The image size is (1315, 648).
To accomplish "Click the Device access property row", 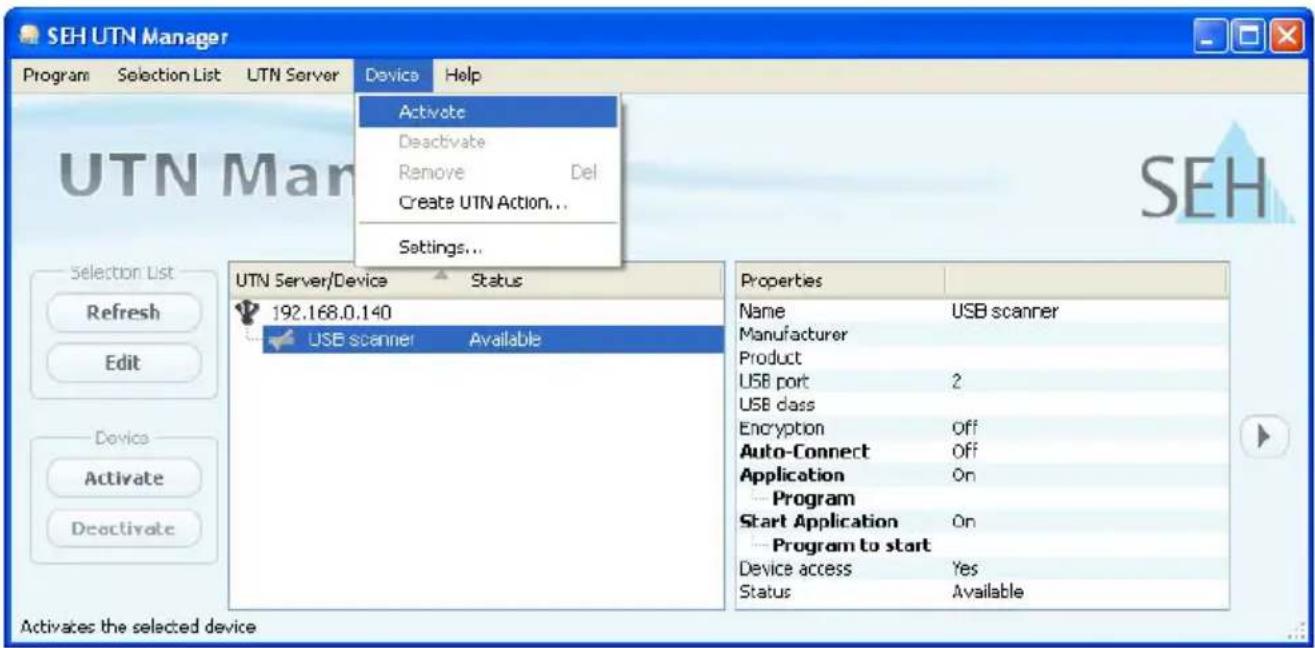I will [980, 568].
